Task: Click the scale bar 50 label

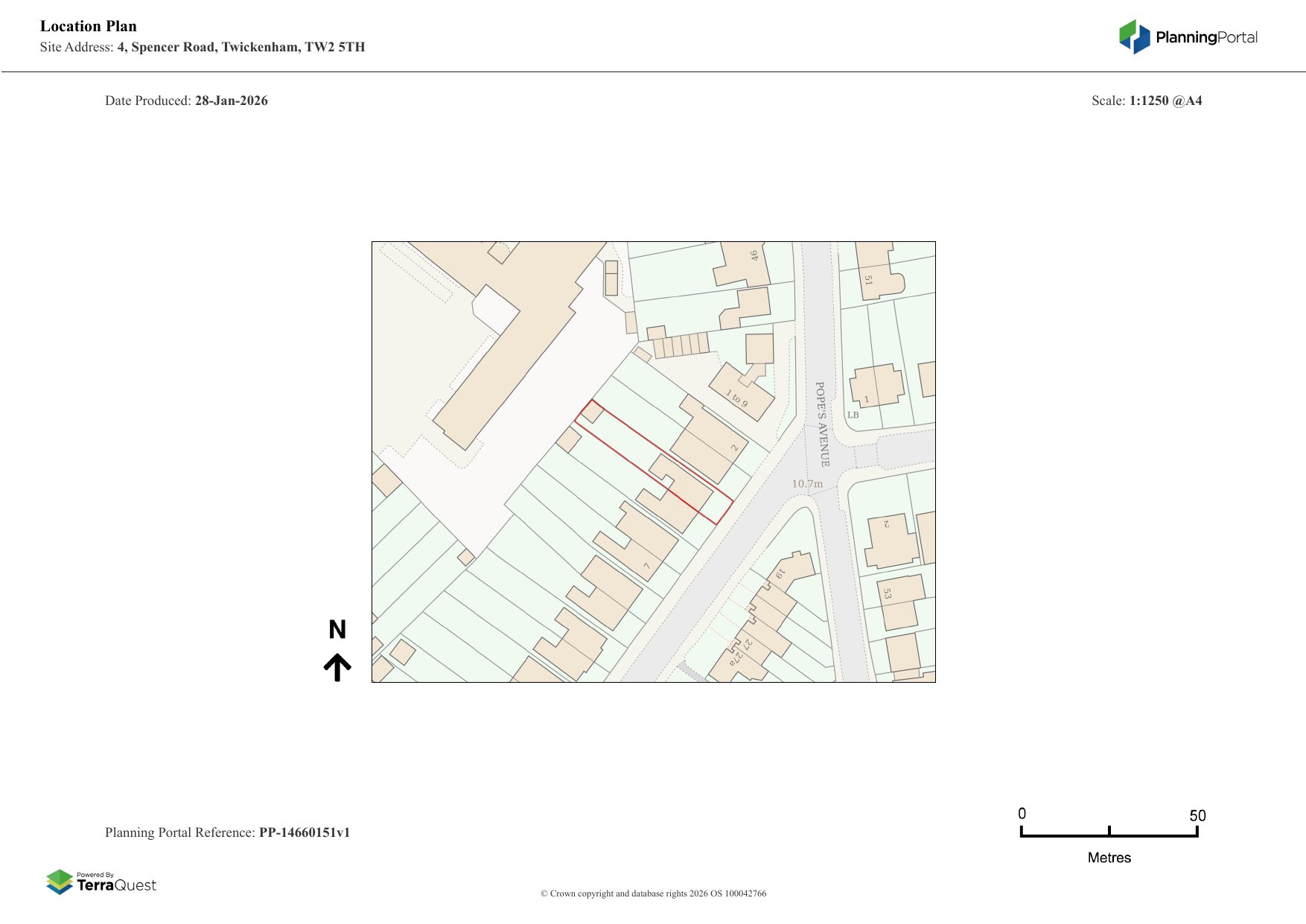Action: click(x=1197, y=815)
